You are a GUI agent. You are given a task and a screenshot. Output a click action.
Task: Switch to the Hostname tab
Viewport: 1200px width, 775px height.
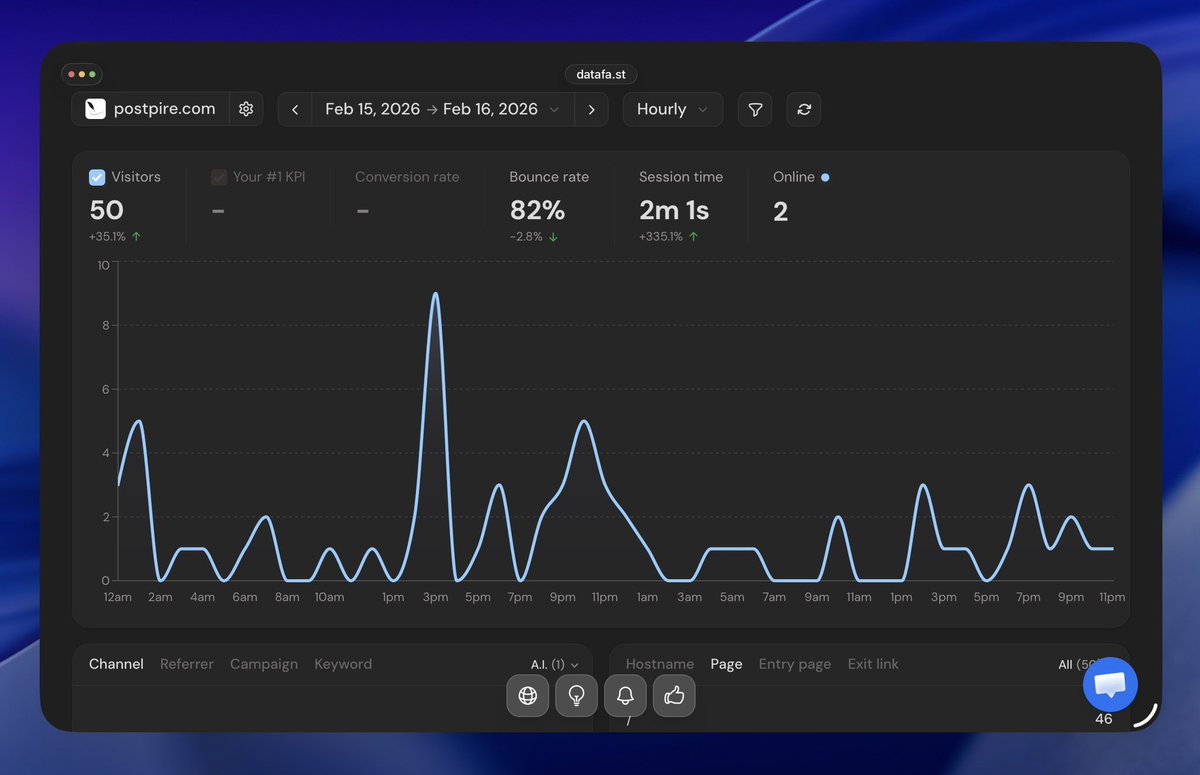tap(660, 664)
